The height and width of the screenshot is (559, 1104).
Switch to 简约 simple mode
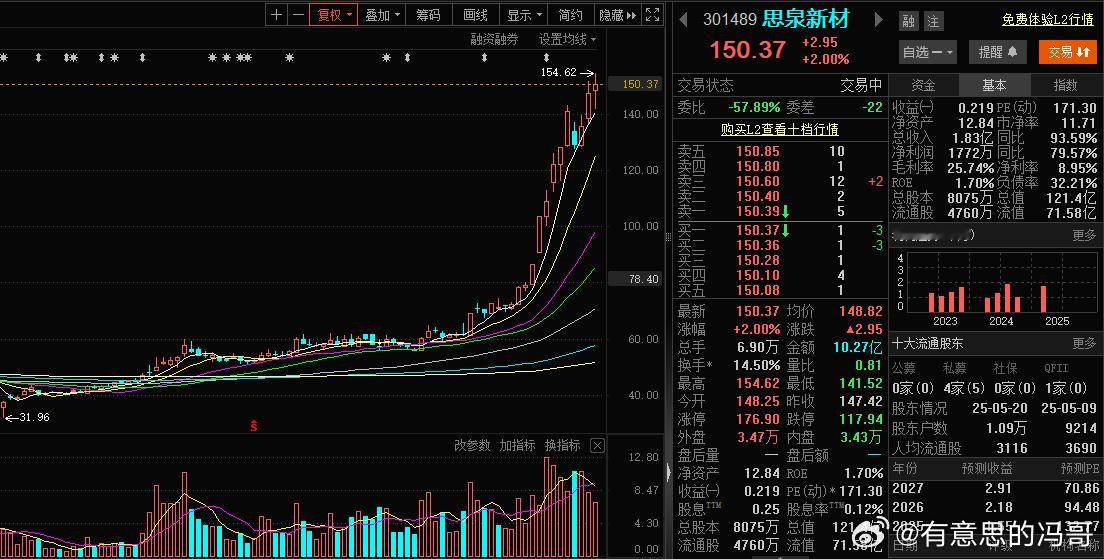tap(570, 15)
